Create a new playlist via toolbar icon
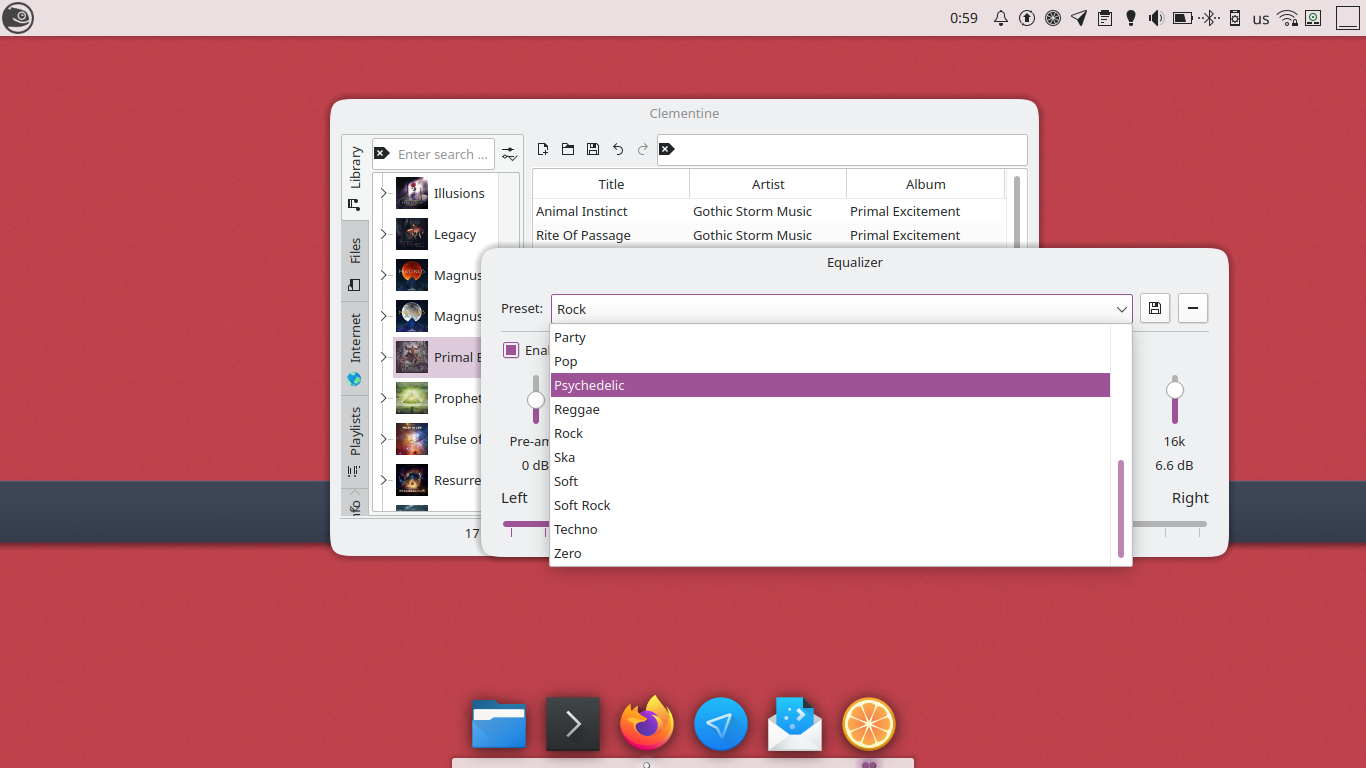 point(543,149)
